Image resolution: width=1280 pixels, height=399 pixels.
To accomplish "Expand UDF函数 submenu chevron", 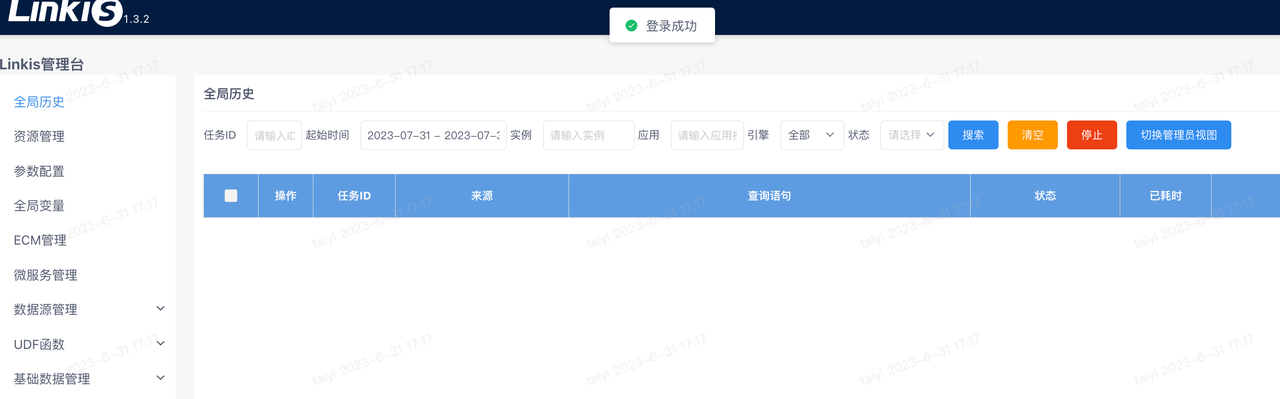I will point(161,343).
